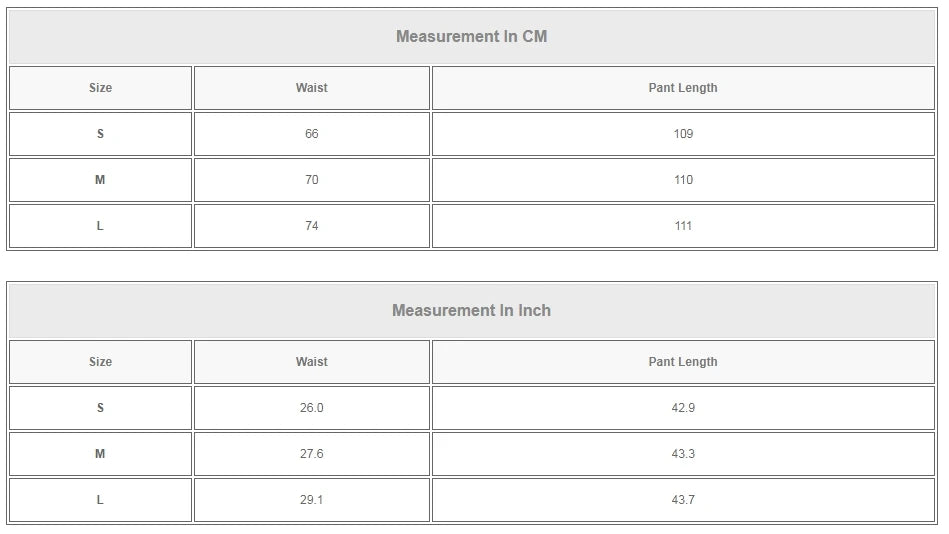The width and height of the screenshot is (949, 534).
Task: Select the pant length 109 cell
Action: pyautogui.click(x=683, y=134)
